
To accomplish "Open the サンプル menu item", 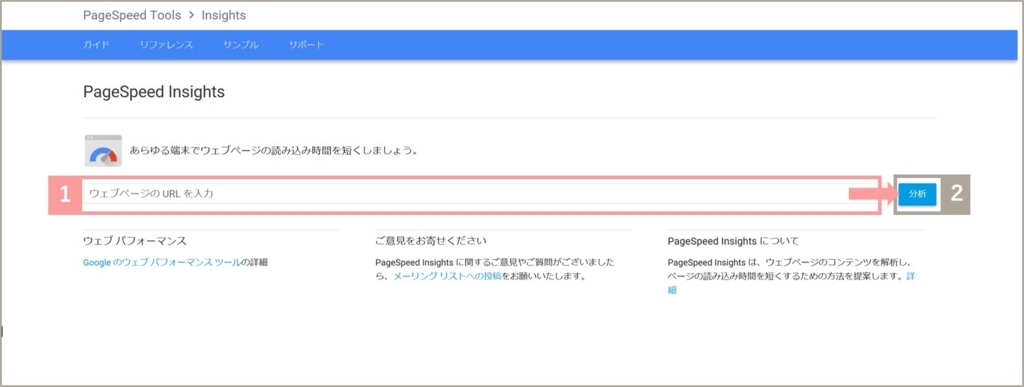I will point(240,45).
